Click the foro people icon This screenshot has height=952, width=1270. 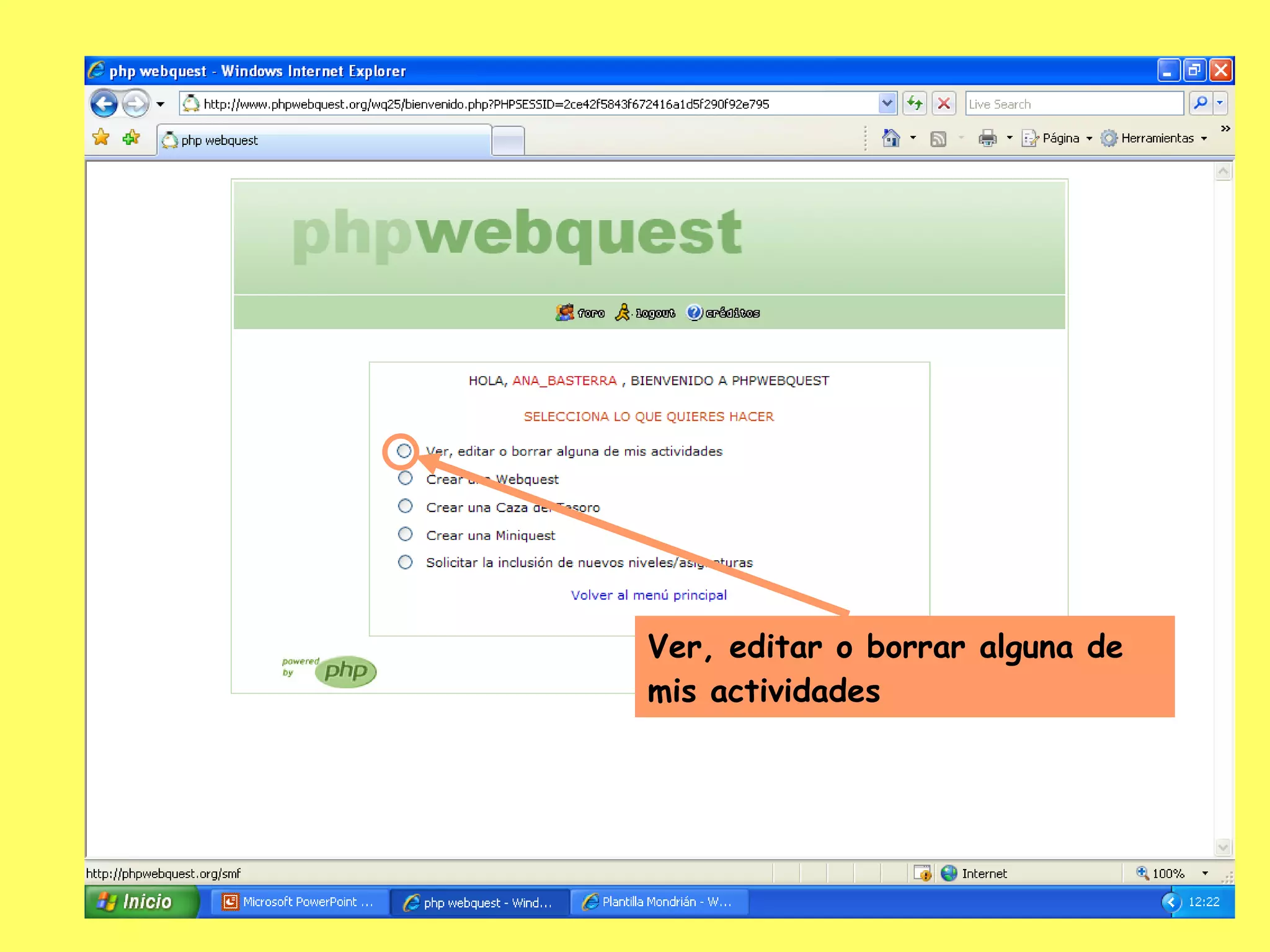click(x=564, y=312)
